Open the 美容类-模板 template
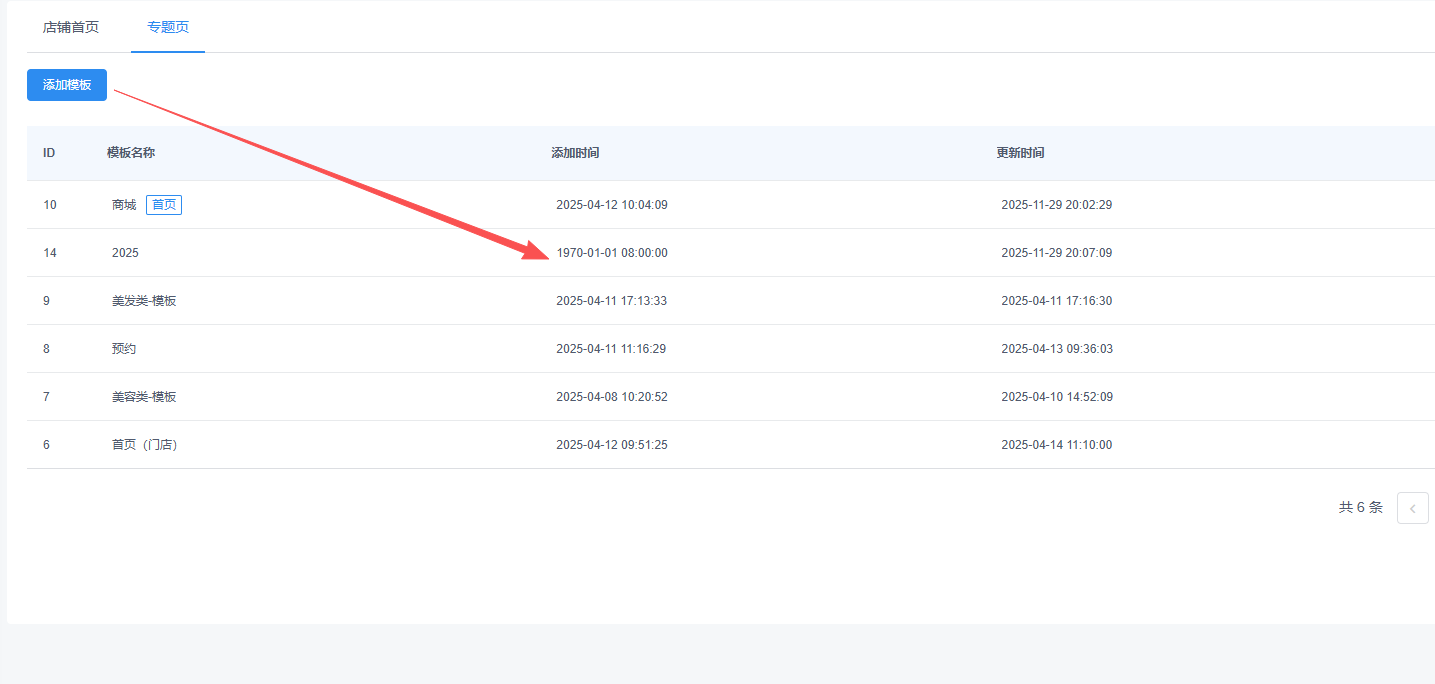Image resolution: width=1435 pixels, height=684 pixels. [x=144, y=397]
